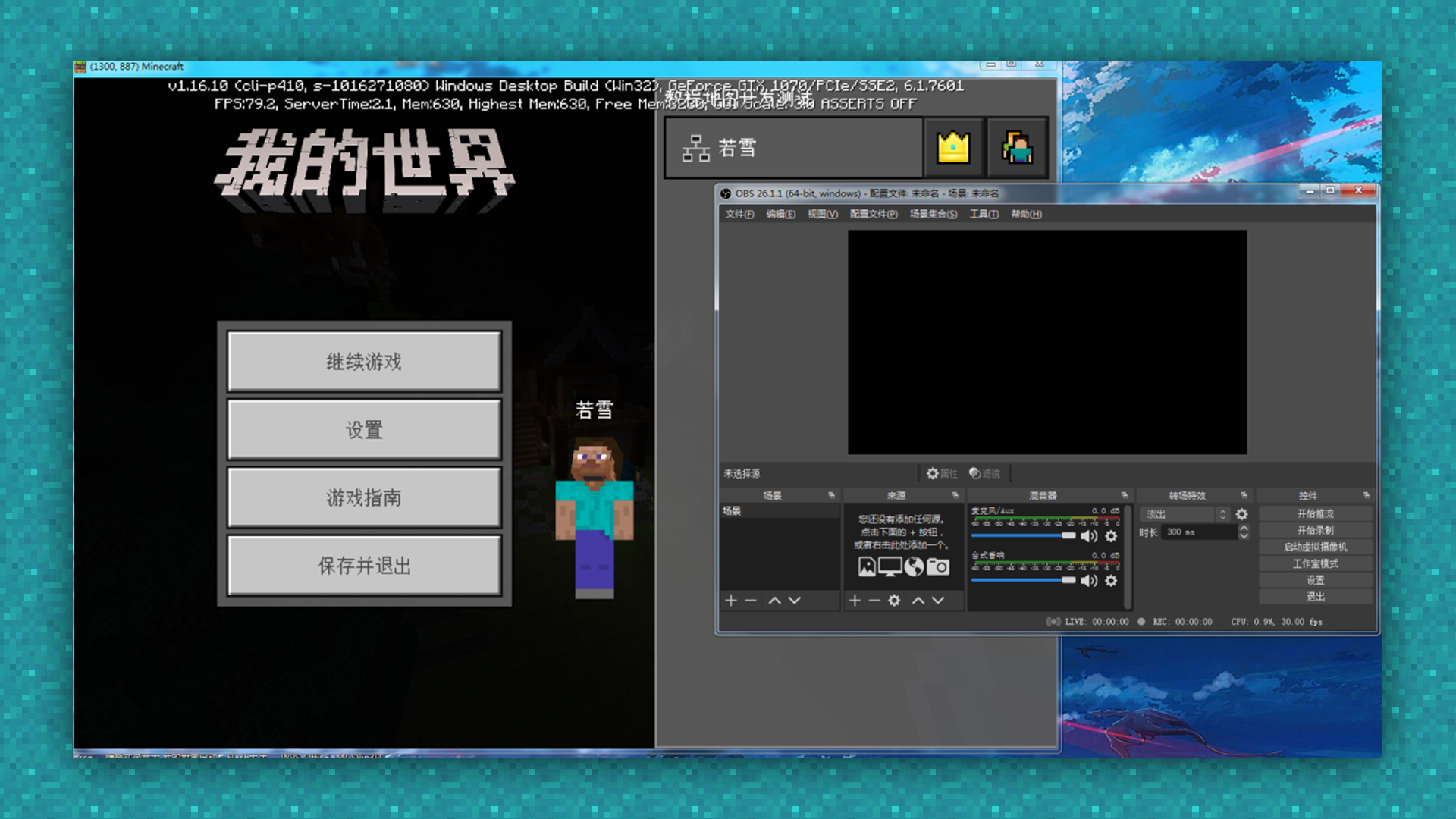Viewport: 1456px width, 819px height.
Task: Click 开始推流 in OBS controls
Action: click(1315, 513)
